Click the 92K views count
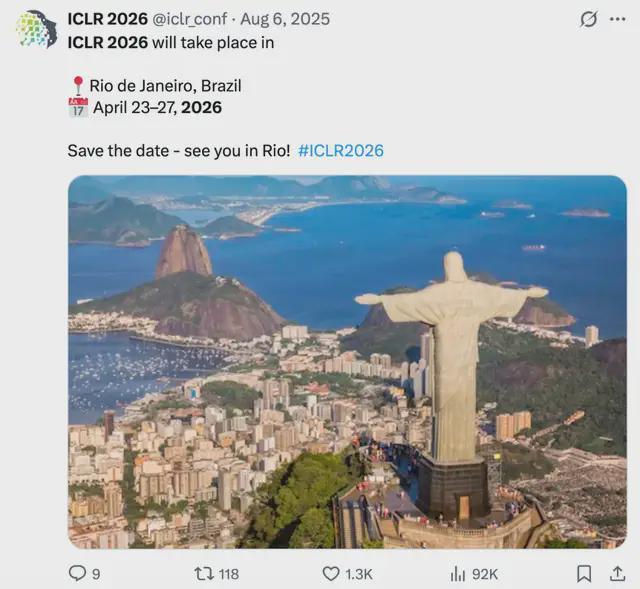 tap(485, 574)
